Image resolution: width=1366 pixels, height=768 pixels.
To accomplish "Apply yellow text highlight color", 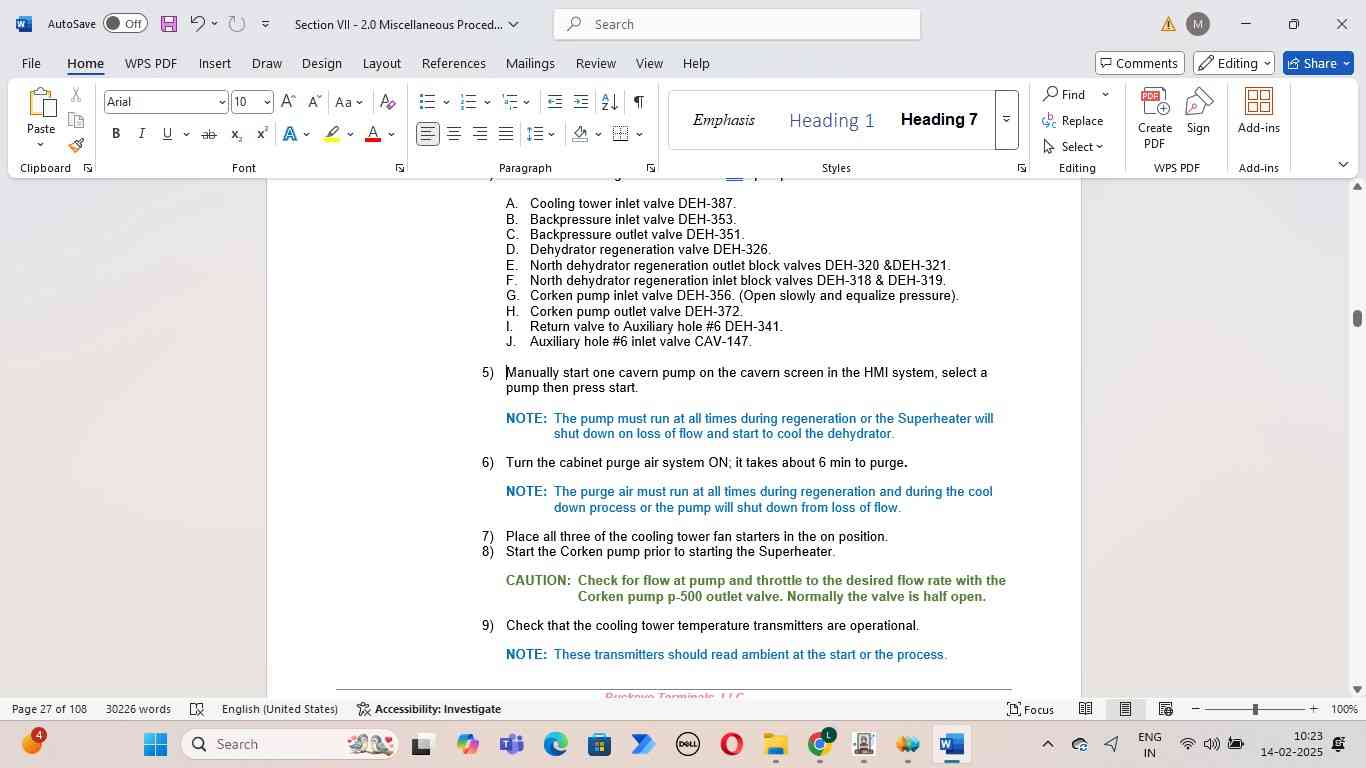I will (x=333, y=134).
